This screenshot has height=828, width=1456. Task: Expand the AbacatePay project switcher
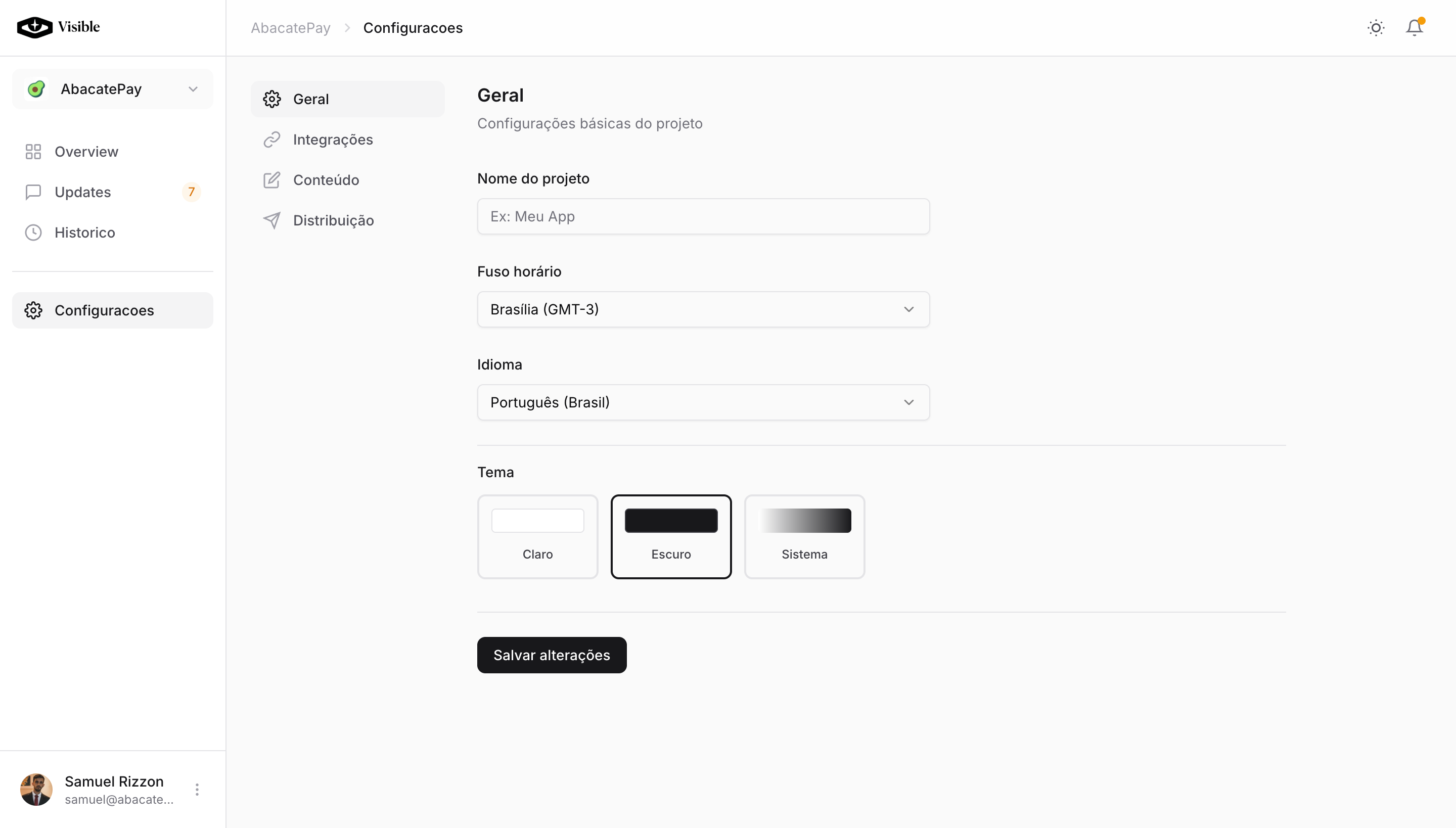click(113, 89)
